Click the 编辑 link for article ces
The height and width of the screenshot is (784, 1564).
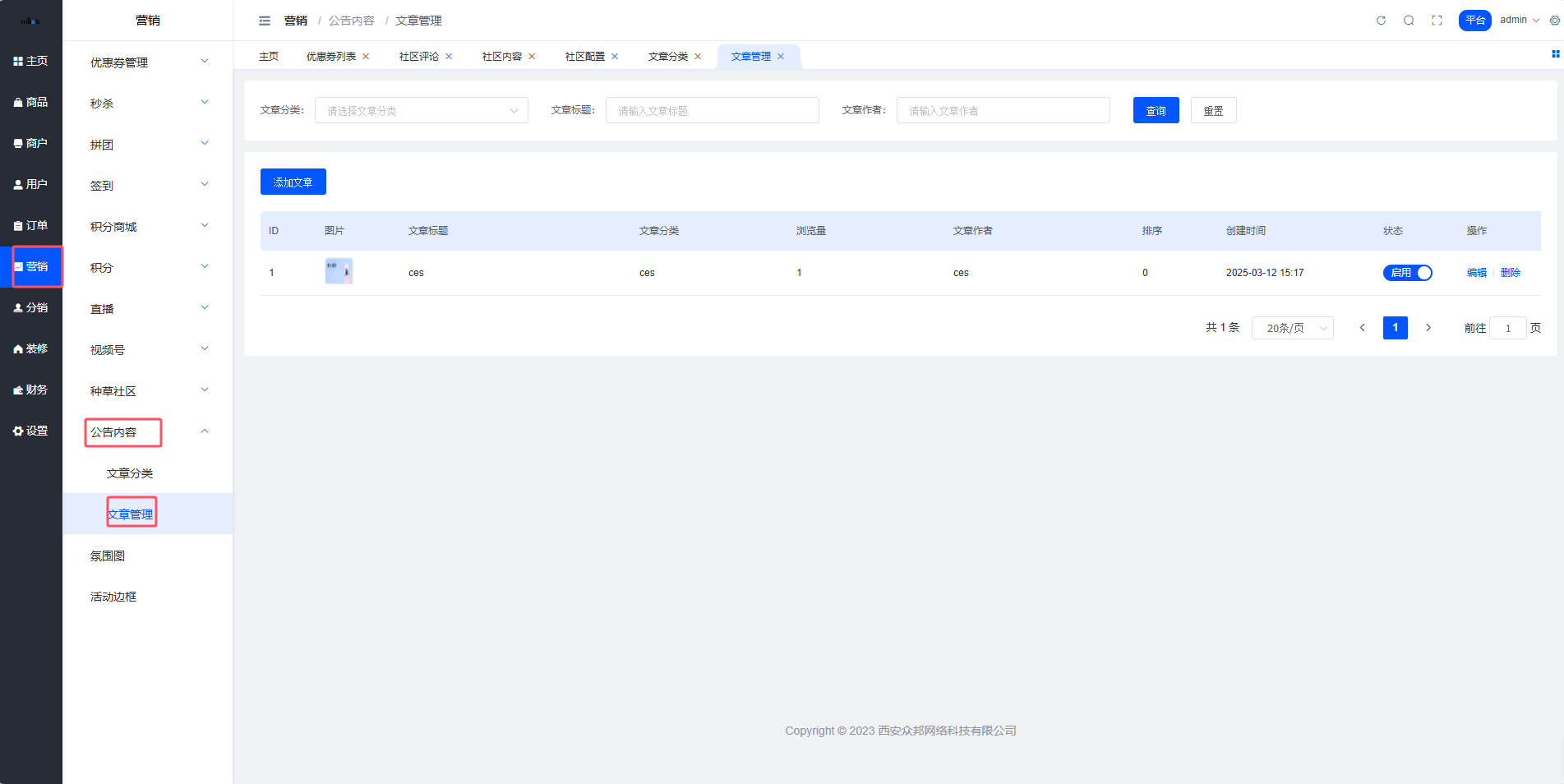click(x=1476, y=273)
